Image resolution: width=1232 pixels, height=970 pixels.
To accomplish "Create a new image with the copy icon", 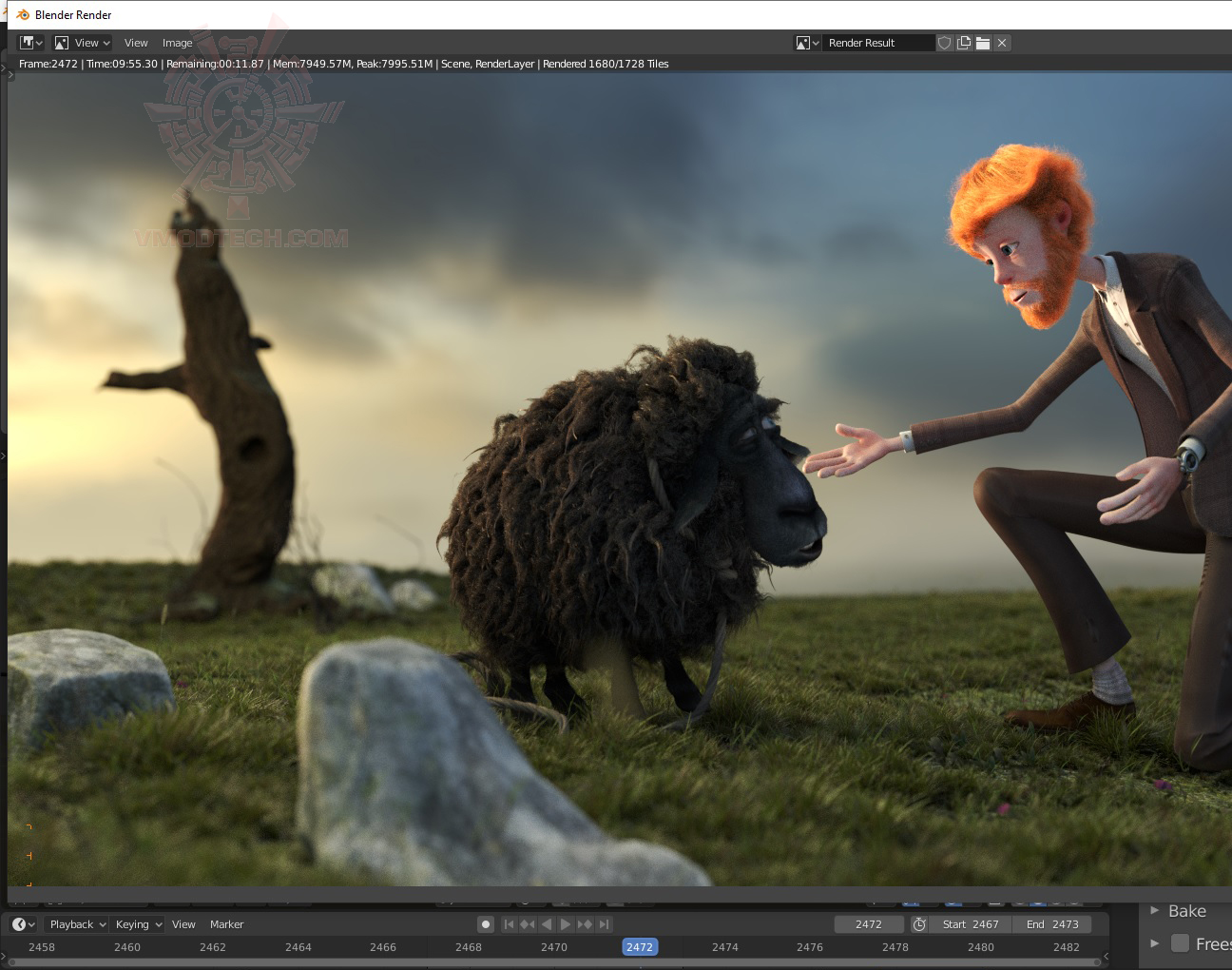I will 964,43.
